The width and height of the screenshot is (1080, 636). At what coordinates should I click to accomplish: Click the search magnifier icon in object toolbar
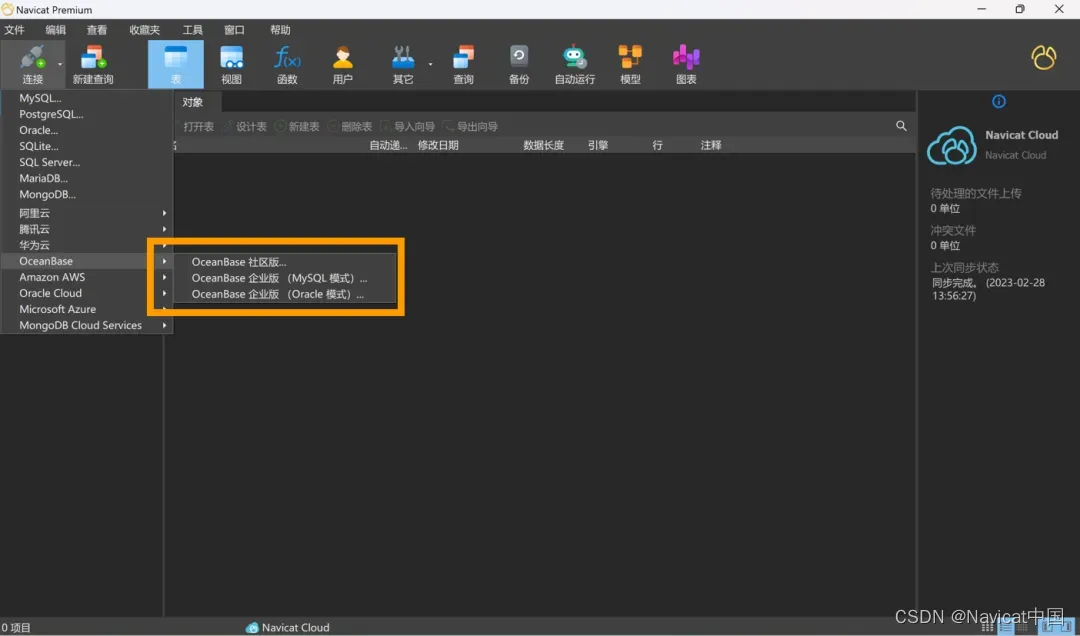(901, 126)
